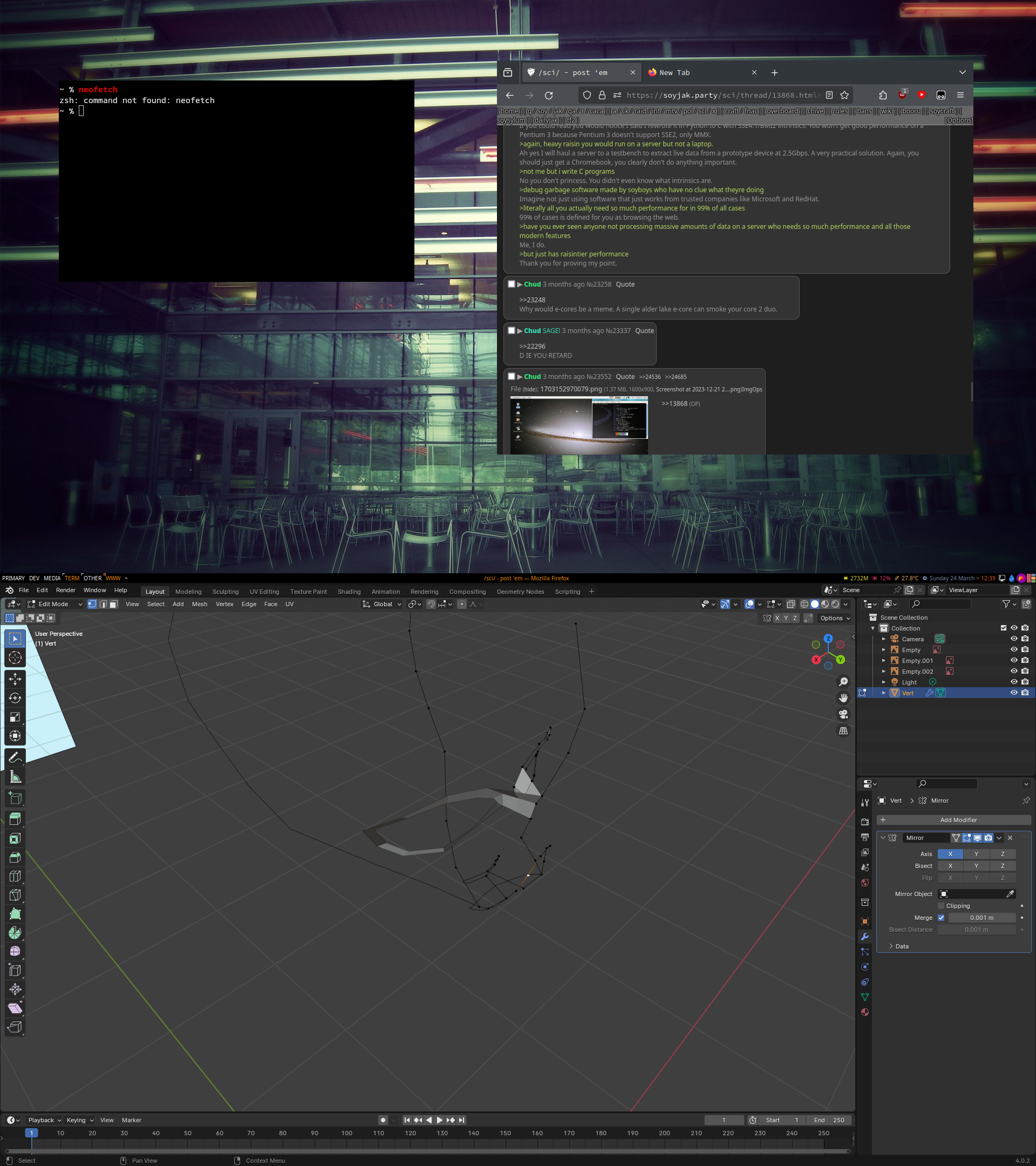
Task: Open the Global transform orientation dropdown
Action: [382, 604]
